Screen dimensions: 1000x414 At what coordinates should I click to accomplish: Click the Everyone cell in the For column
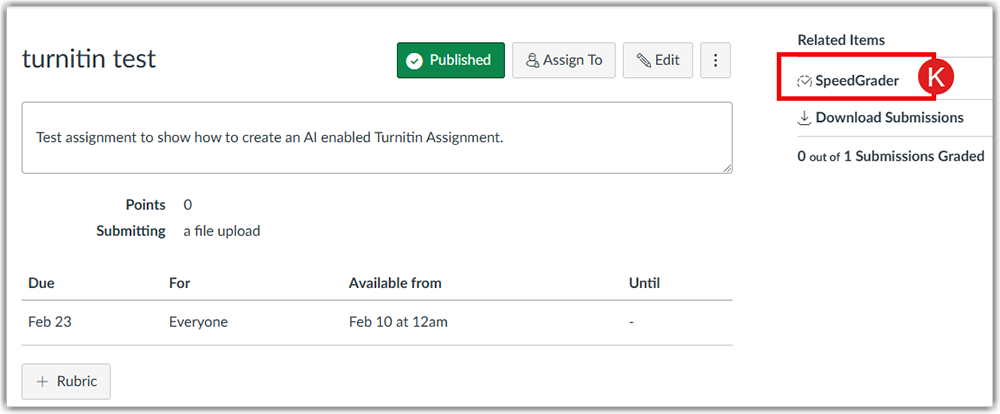click(198, 322)
